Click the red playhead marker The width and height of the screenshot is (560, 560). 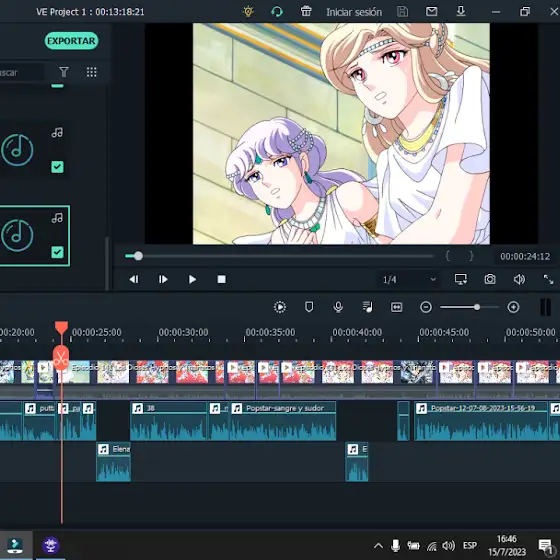[61, 328]
